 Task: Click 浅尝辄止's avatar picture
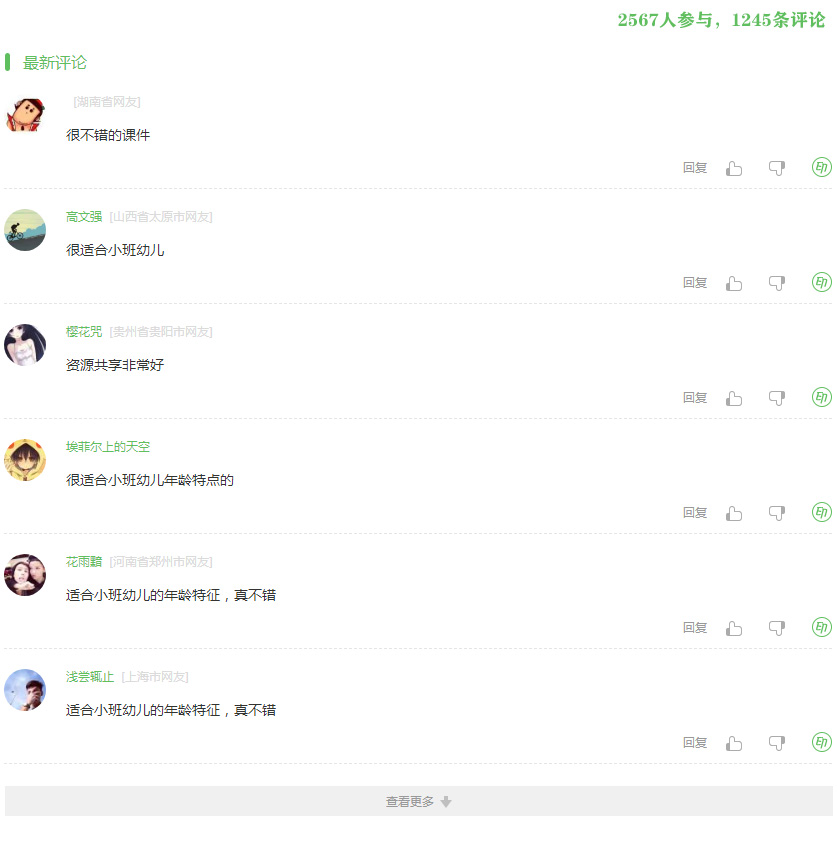[25, 690]
